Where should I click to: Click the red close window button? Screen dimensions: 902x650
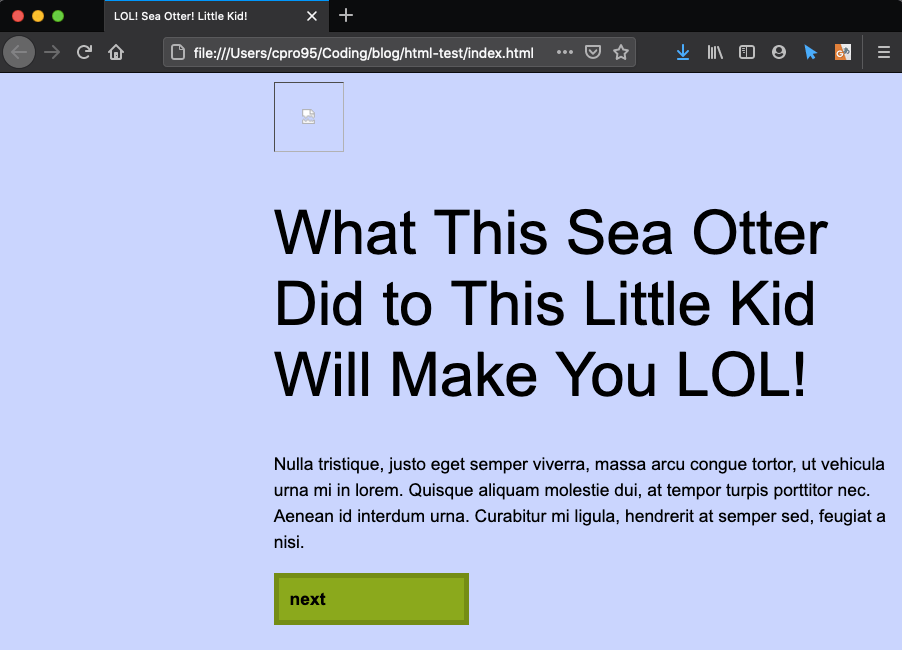point(18,16)
